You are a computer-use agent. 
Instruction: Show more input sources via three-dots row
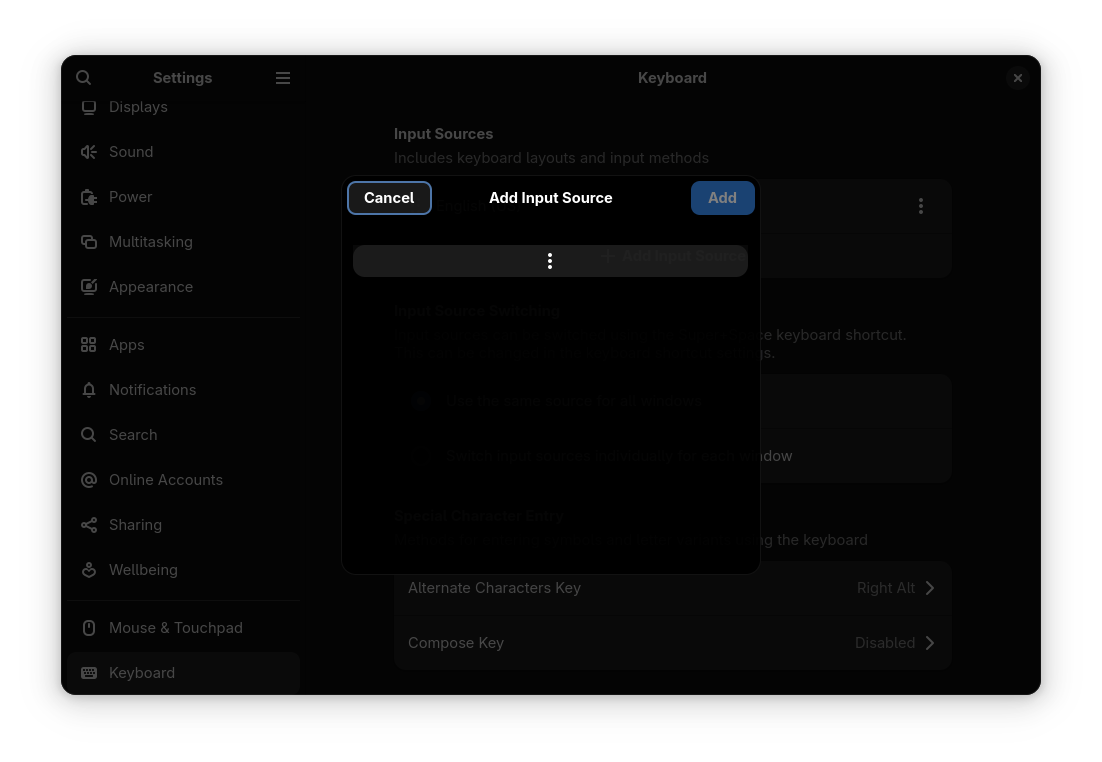(550, 261)
